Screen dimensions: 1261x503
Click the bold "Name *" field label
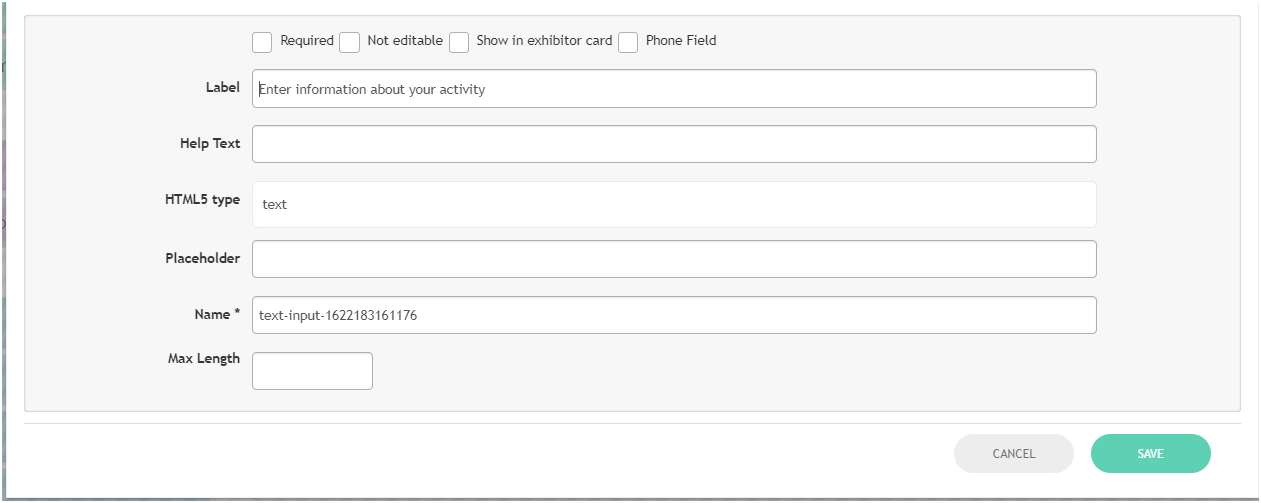tap(217, 314)
